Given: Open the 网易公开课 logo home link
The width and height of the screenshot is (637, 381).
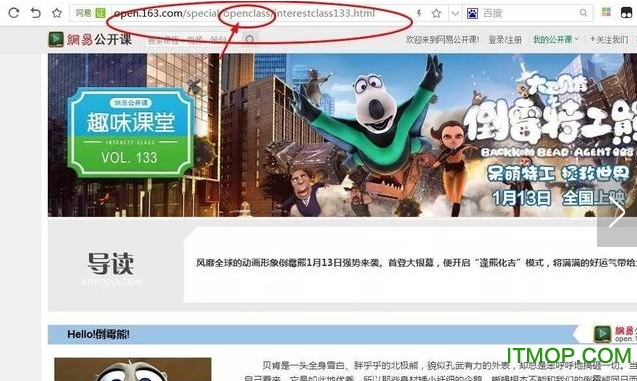Looking at the screenshot, I should [90, 39].
